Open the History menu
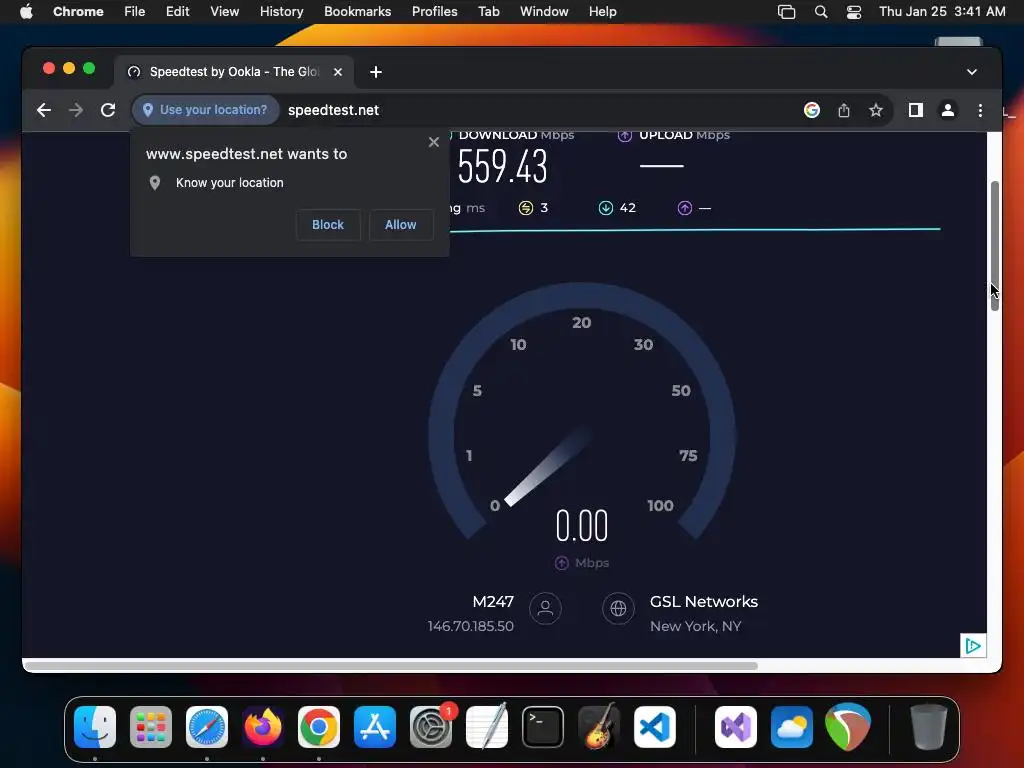The height and width of the screenshot is (768, 1024). 281,12
